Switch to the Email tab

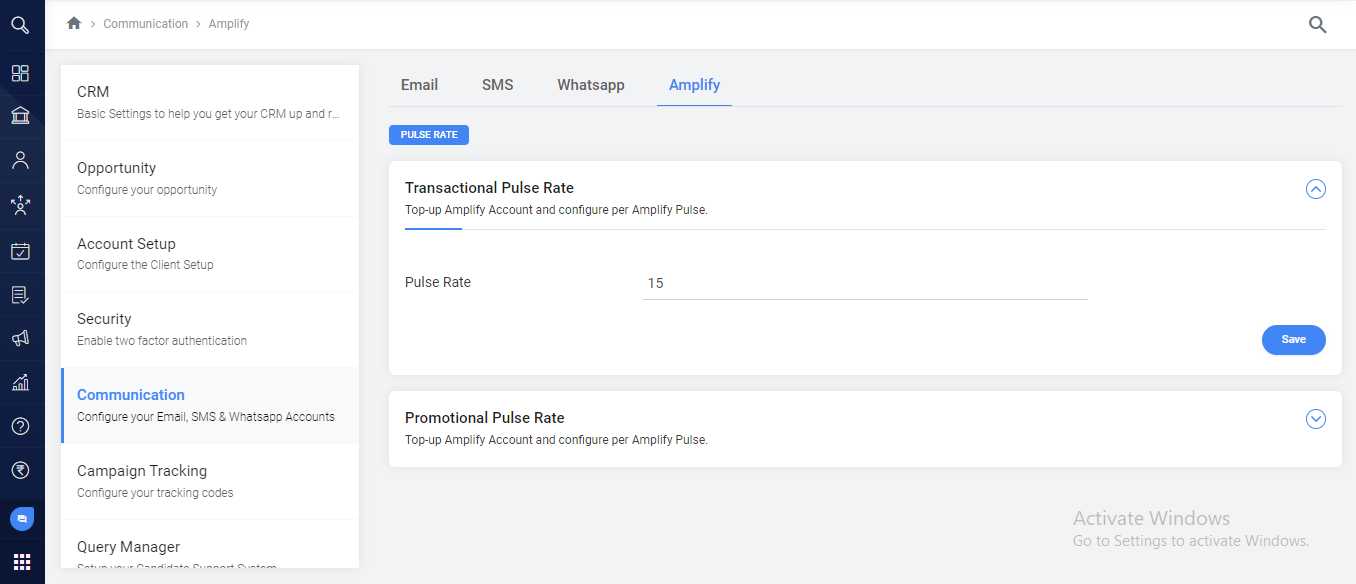click(419, 85)
